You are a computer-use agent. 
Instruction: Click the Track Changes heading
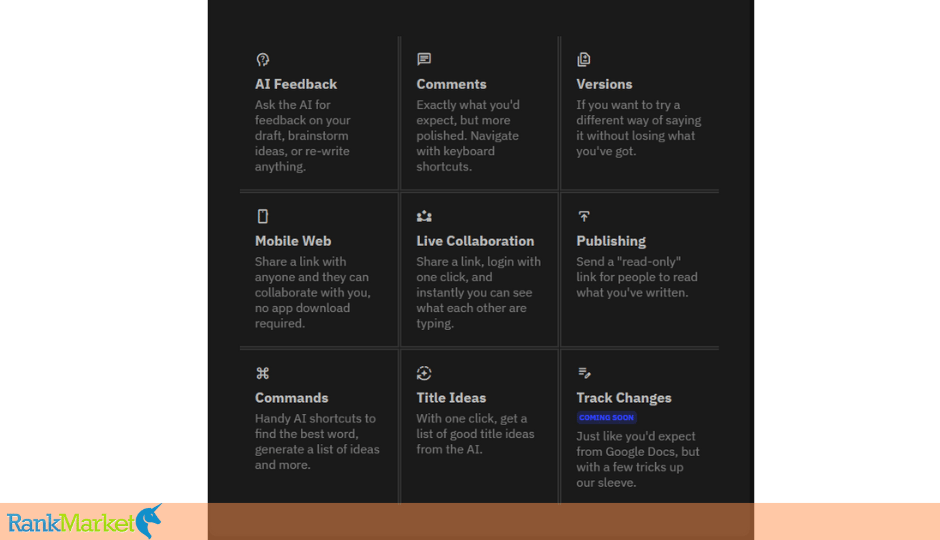coord(624,398)
